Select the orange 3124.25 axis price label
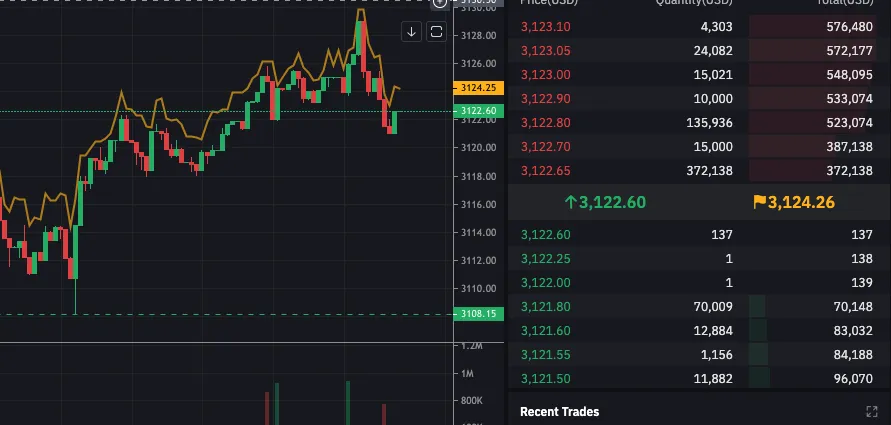This screenshot has width=891, height=425. coord(478,88)
